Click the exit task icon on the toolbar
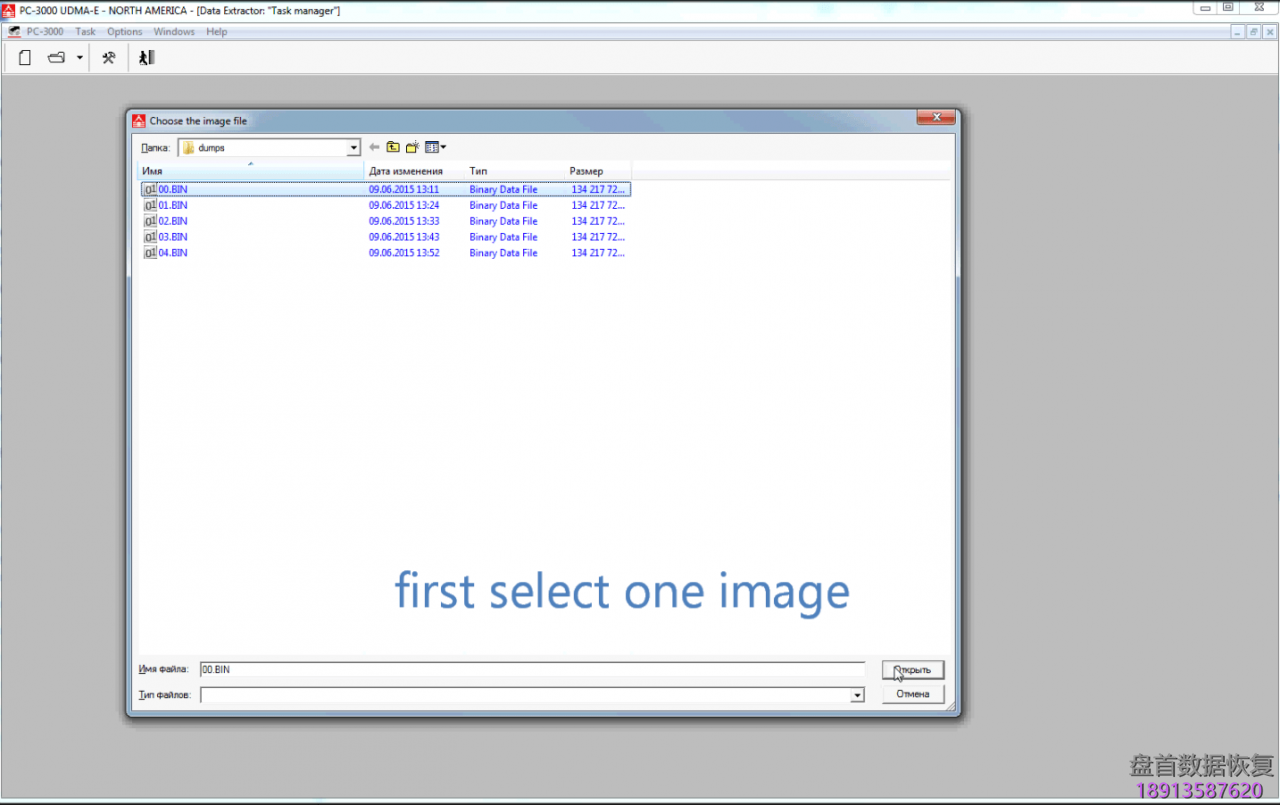 click(145, 58)
